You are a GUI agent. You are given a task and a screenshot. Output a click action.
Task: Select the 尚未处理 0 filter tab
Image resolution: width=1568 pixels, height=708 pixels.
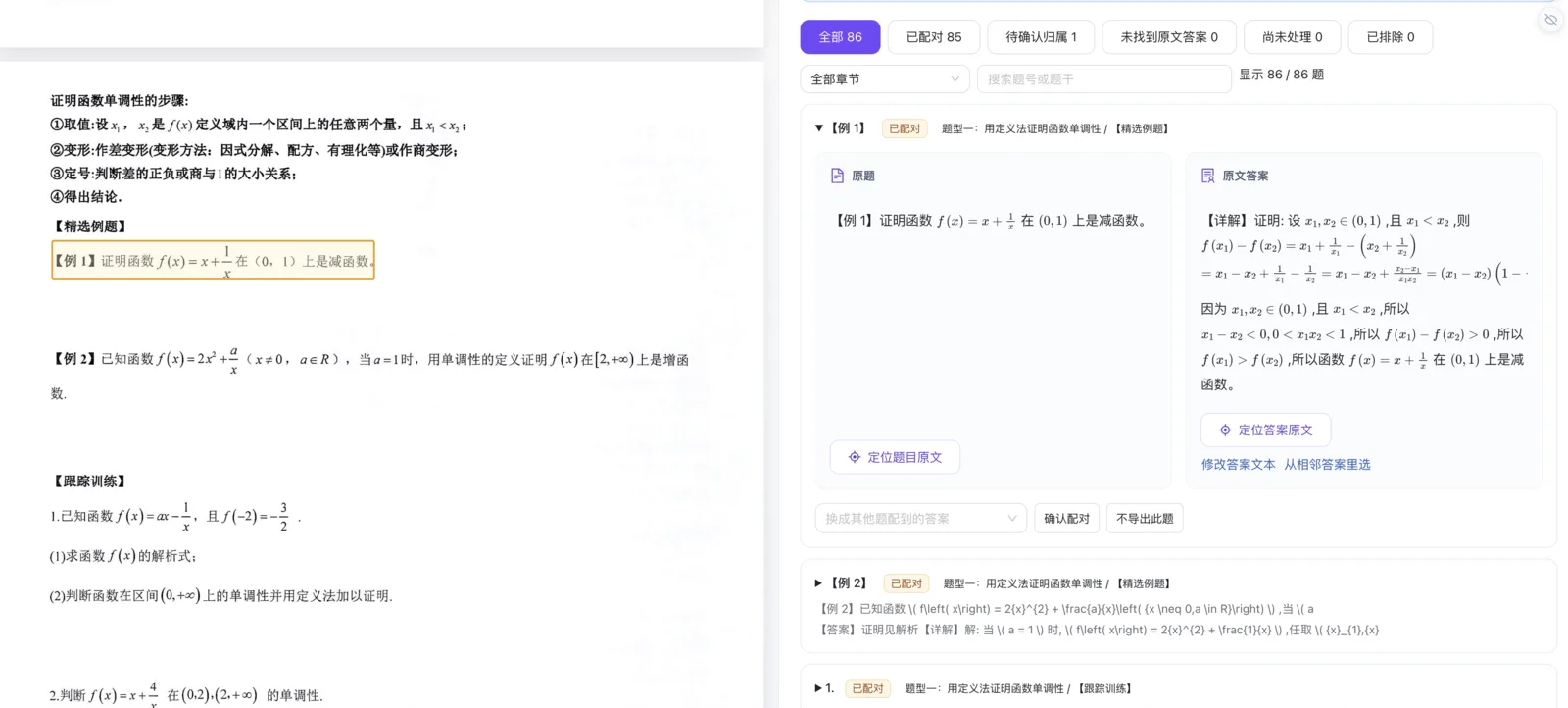coord(1292,37)
